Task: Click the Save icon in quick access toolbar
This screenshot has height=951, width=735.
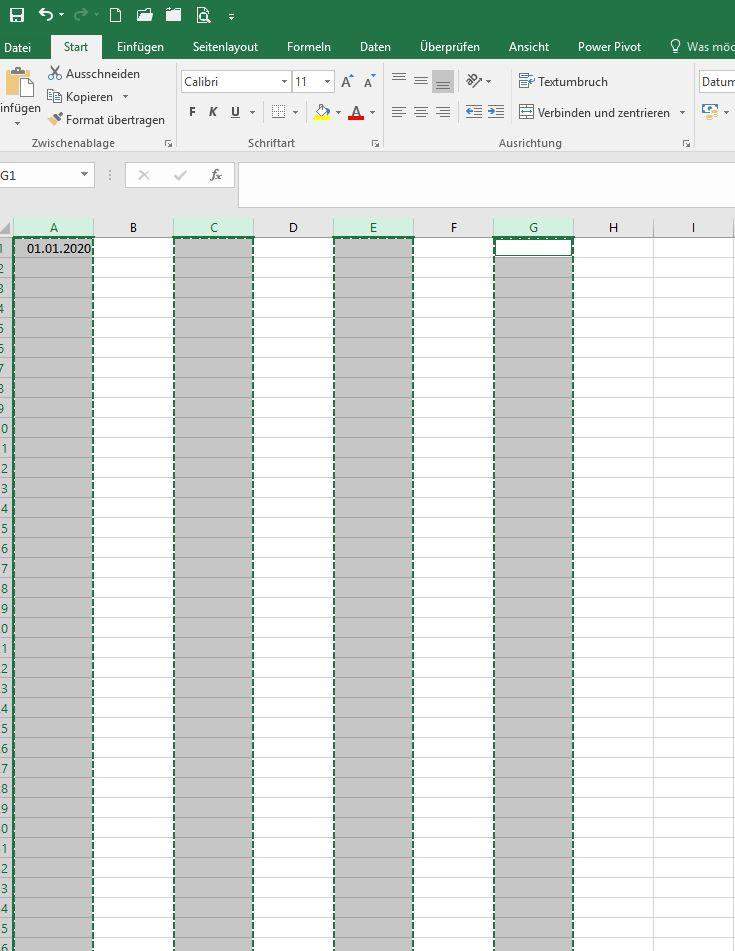Action: [17, 15]
